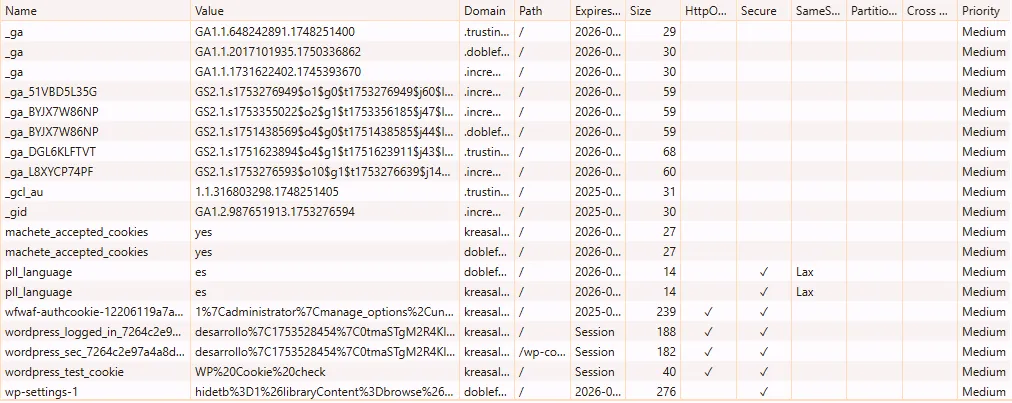1012x403 pixels.
Task: Sort by the Size column header
Action: pos(653,11)
